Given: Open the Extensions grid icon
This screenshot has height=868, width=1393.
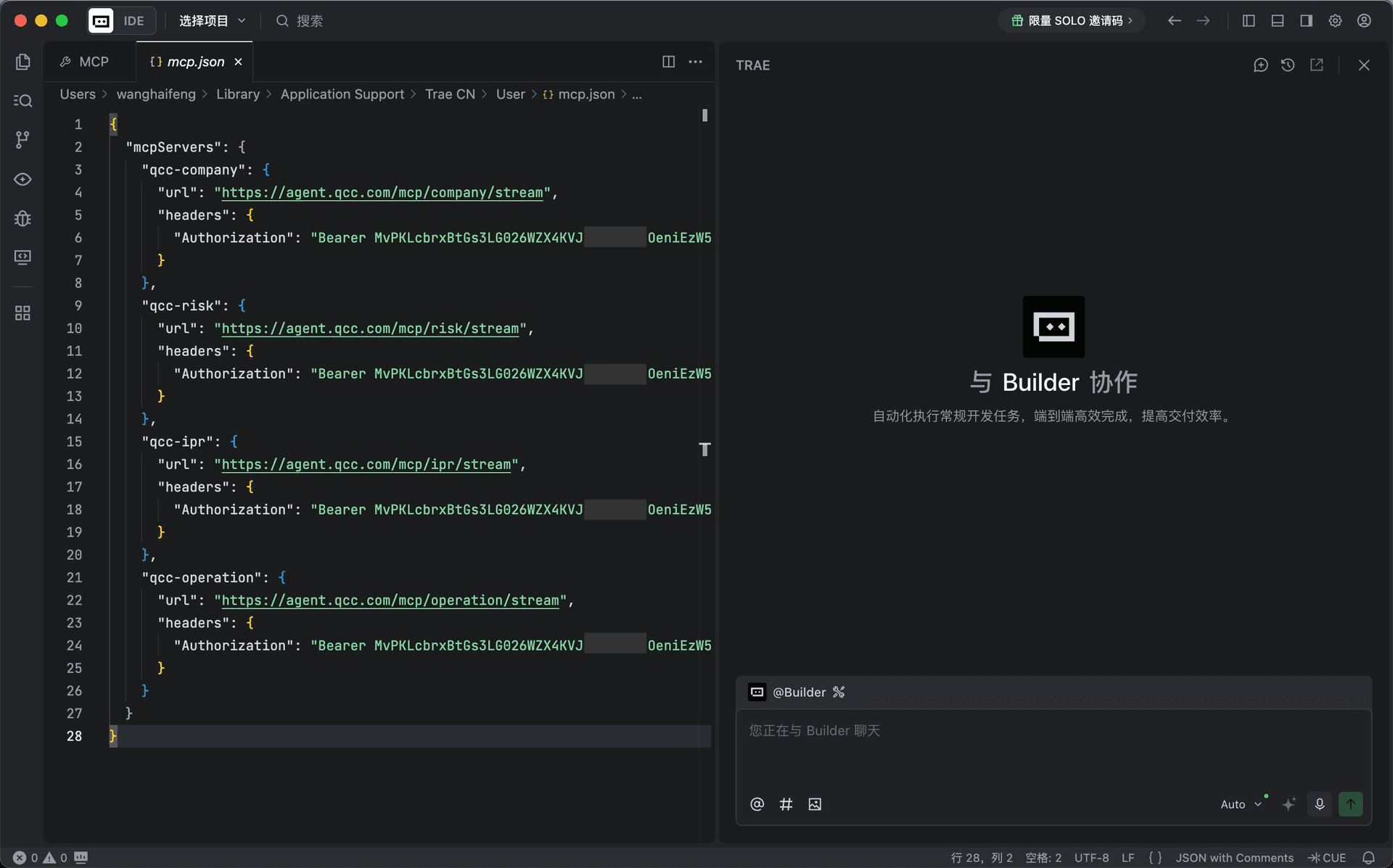Looking at the screenshot, I should click(x=22, y=313).
